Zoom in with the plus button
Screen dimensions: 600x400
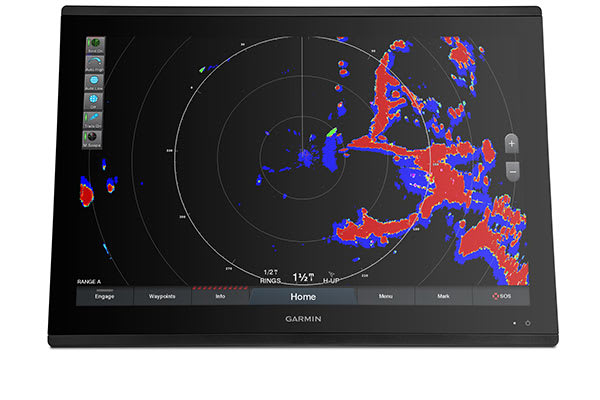(x=512, y=143)
